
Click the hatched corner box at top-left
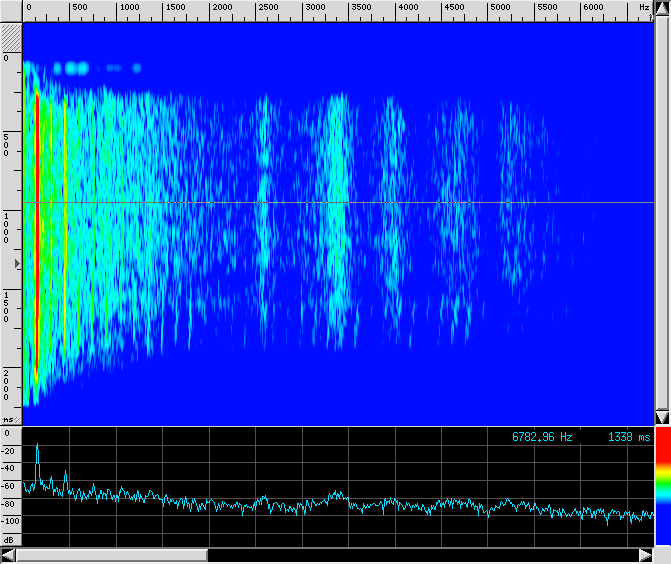point(10,38)
